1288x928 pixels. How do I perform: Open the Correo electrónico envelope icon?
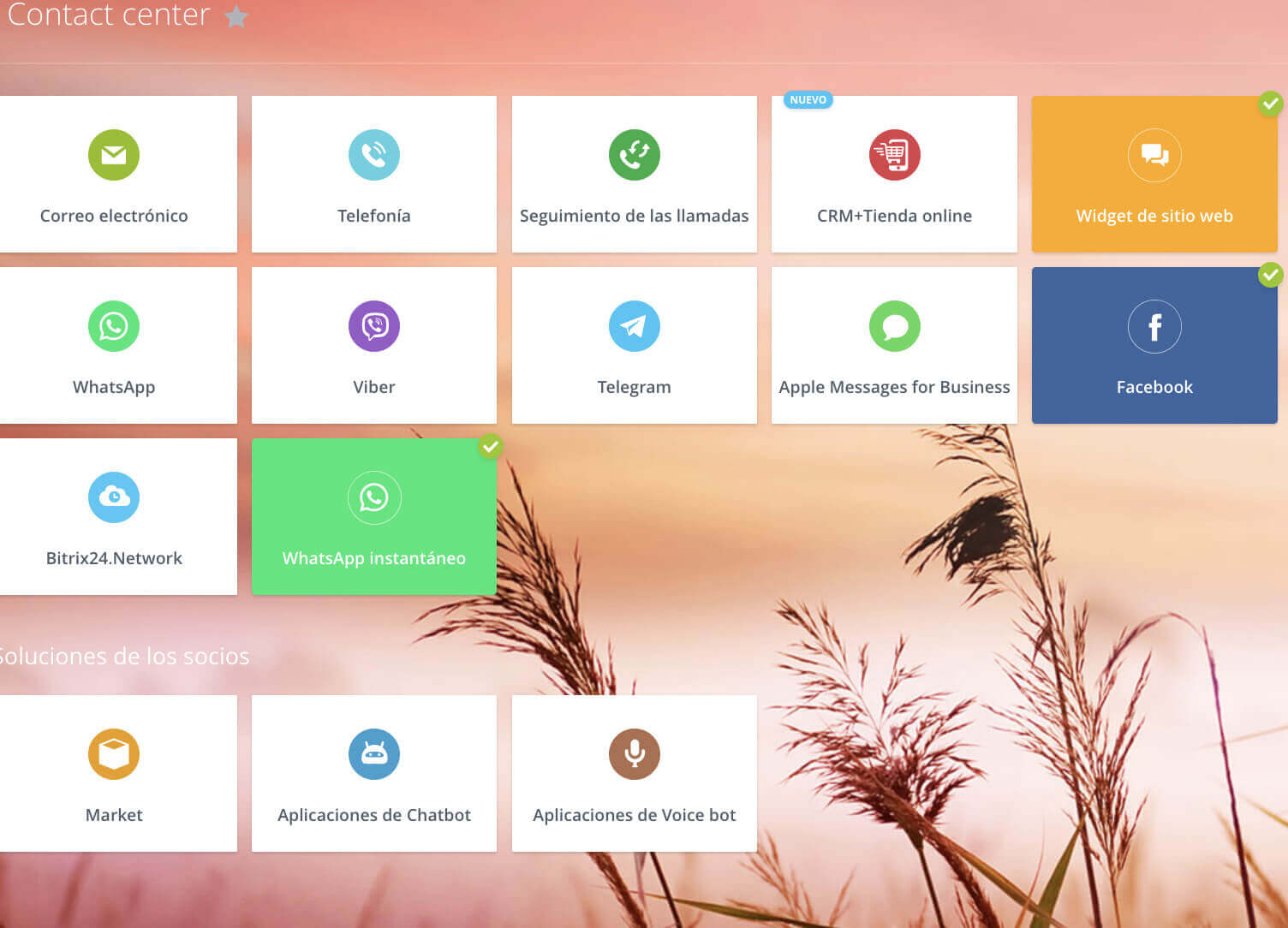pyautogui.click(x=114, y=155)
